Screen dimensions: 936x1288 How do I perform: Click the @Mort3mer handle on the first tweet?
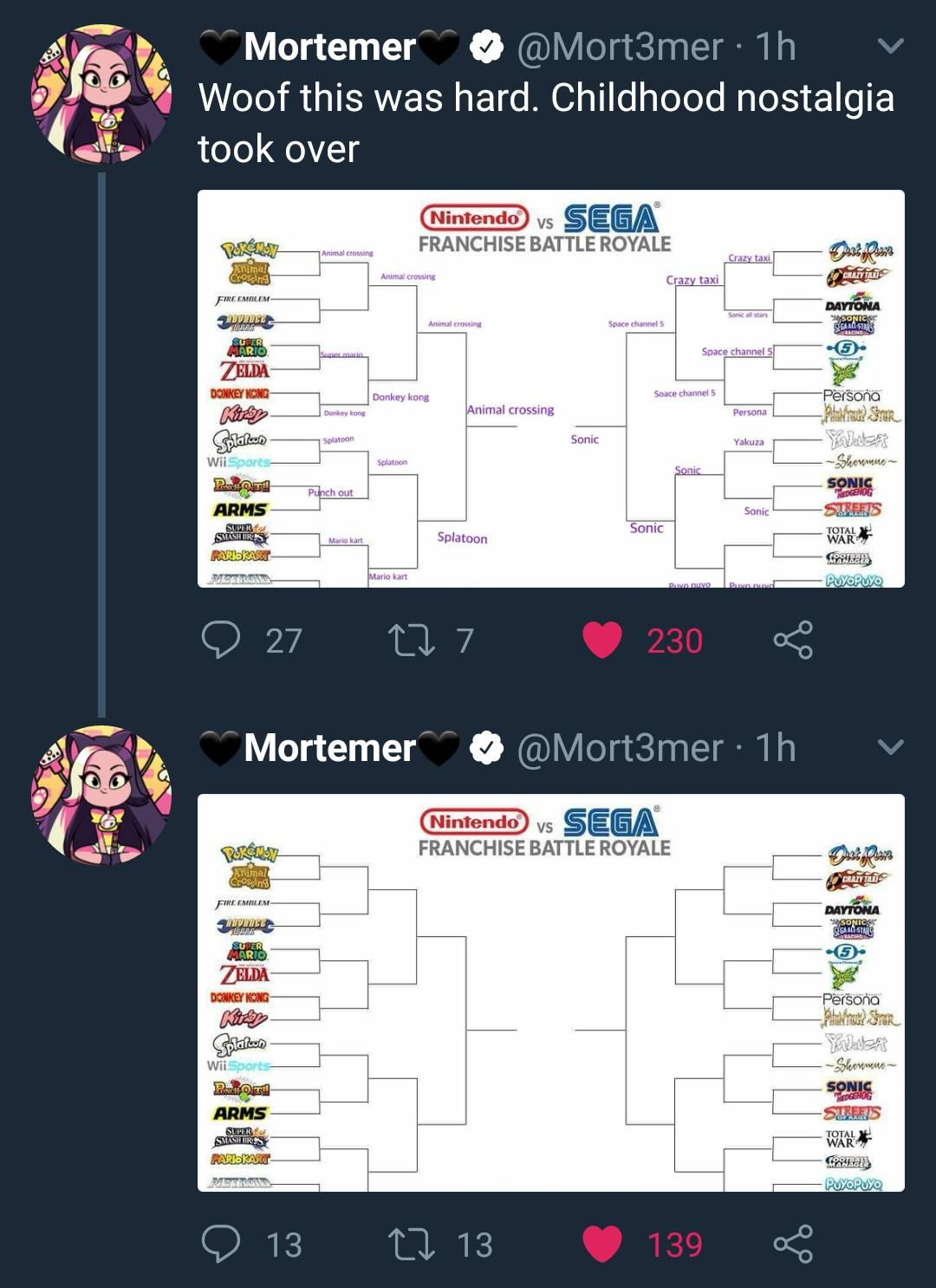click(622, 49)
